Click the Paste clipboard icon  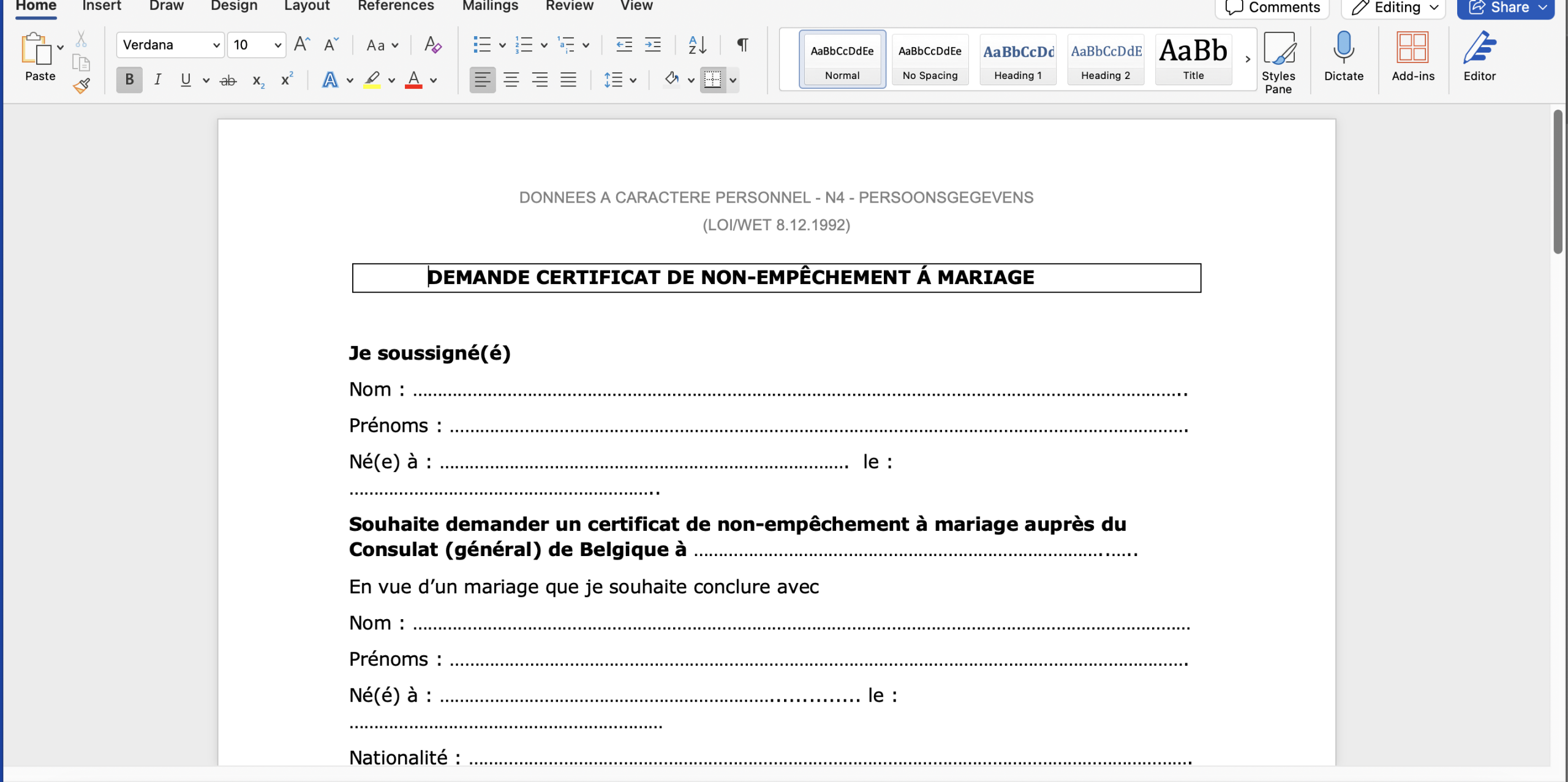pos(36,48)
